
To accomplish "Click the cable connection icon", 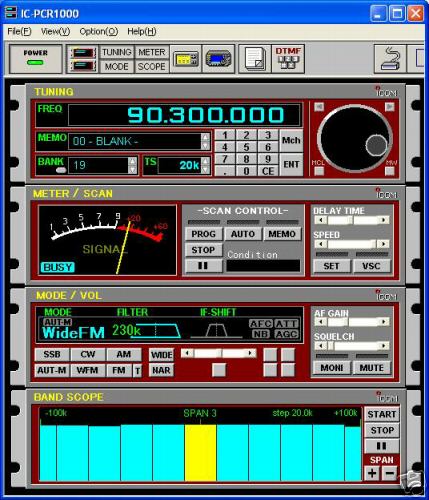I will pos(390,59).
